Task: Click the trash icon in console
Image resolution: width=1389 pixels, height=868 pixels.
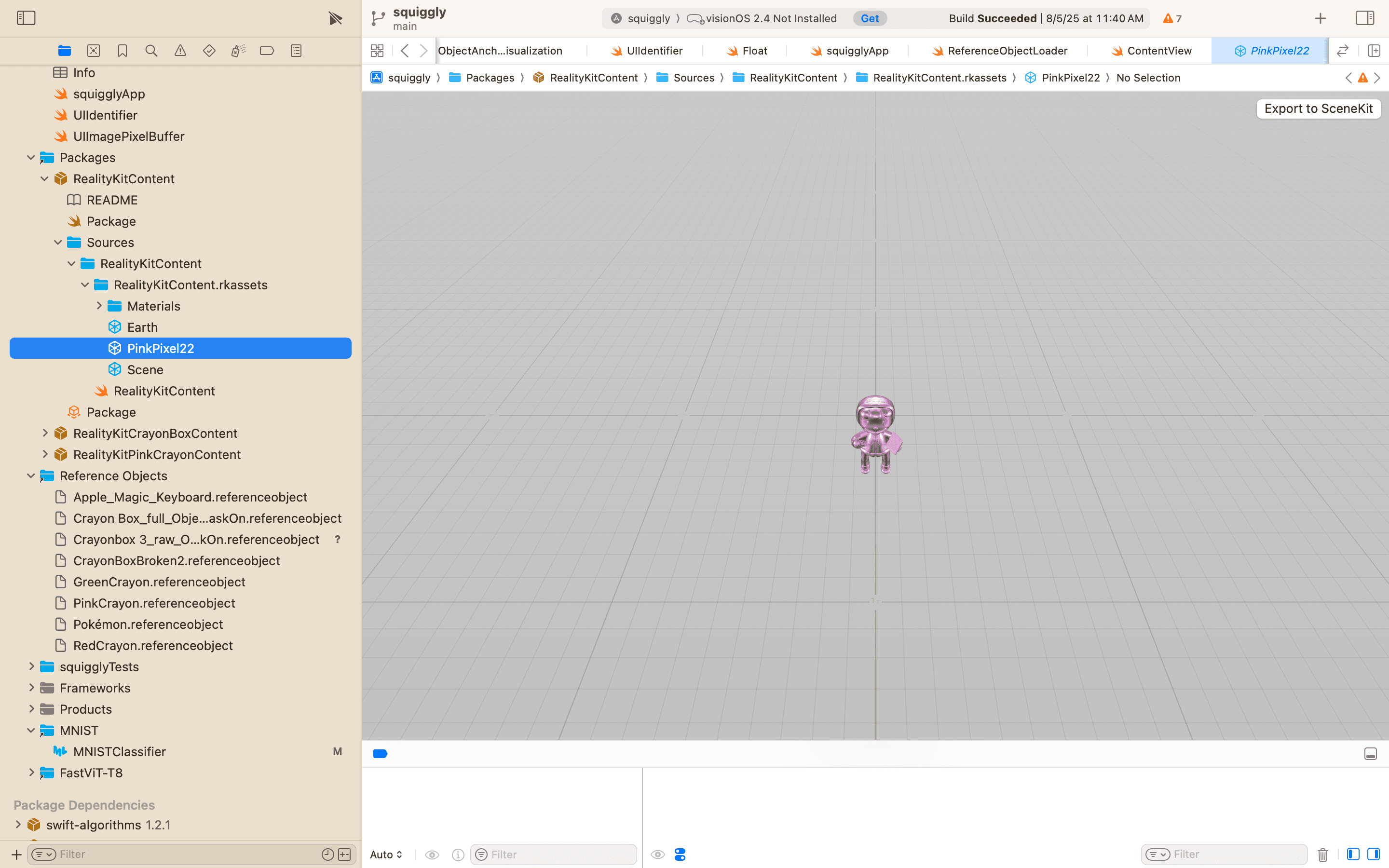Action: click(1323, 854)
